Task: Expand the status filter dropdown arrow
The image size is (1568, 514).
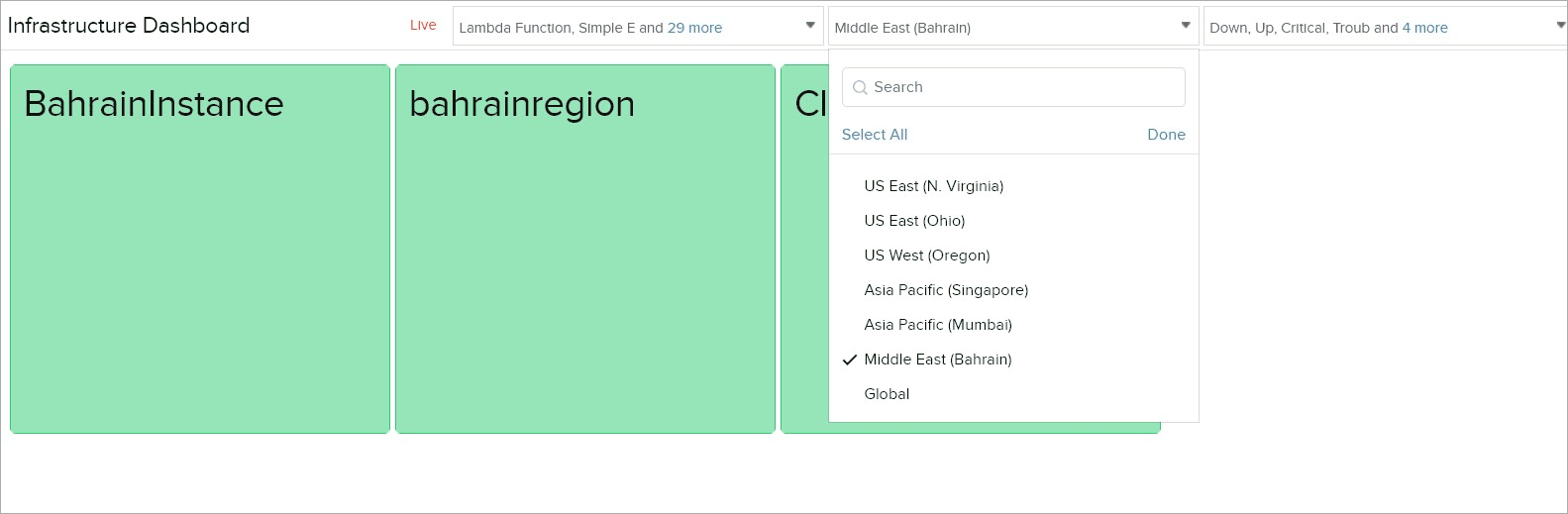Action: pyautogui.click(x=1560, y=26)
